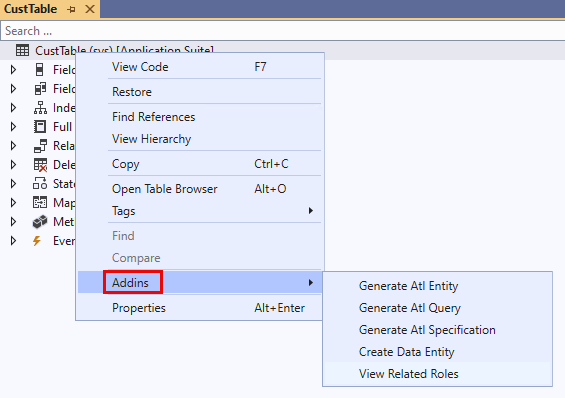Screen dimensions: 565x398
Task: Click the Search input field
Action: point(283,31)
